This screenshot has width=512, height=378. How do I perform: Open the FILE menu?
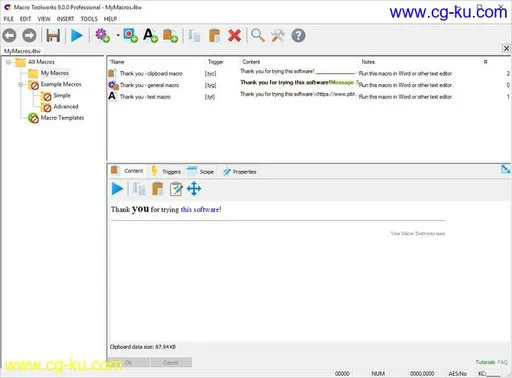pos(9,19)
